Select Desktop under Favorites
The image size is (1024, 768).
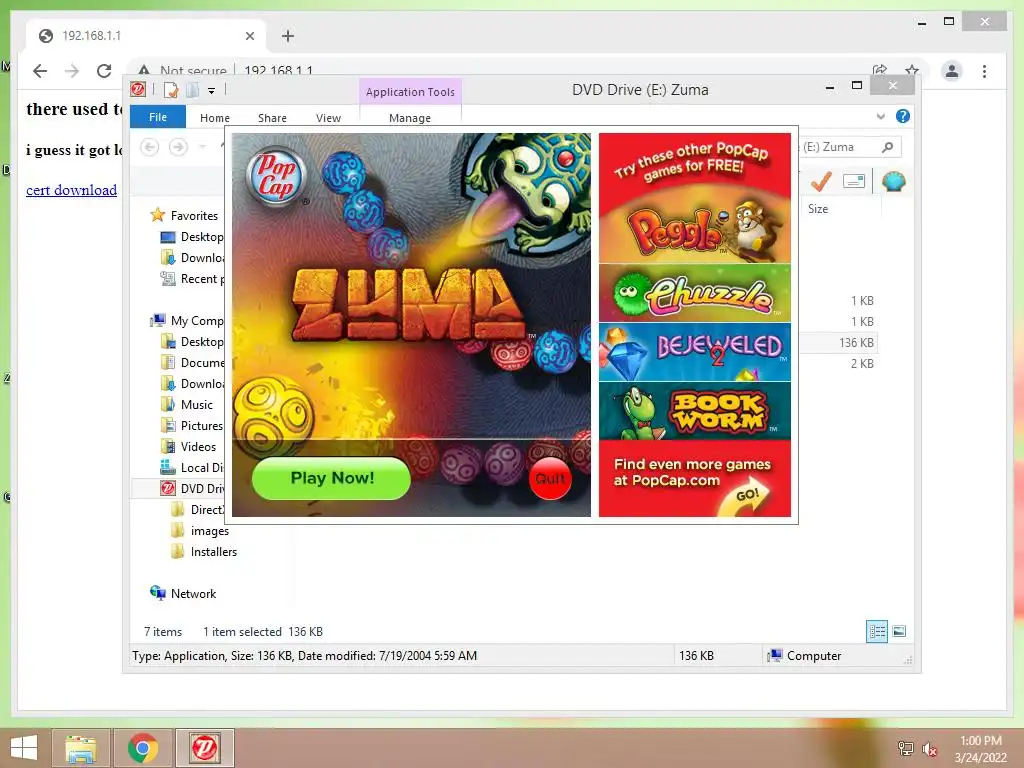[192, 236]
